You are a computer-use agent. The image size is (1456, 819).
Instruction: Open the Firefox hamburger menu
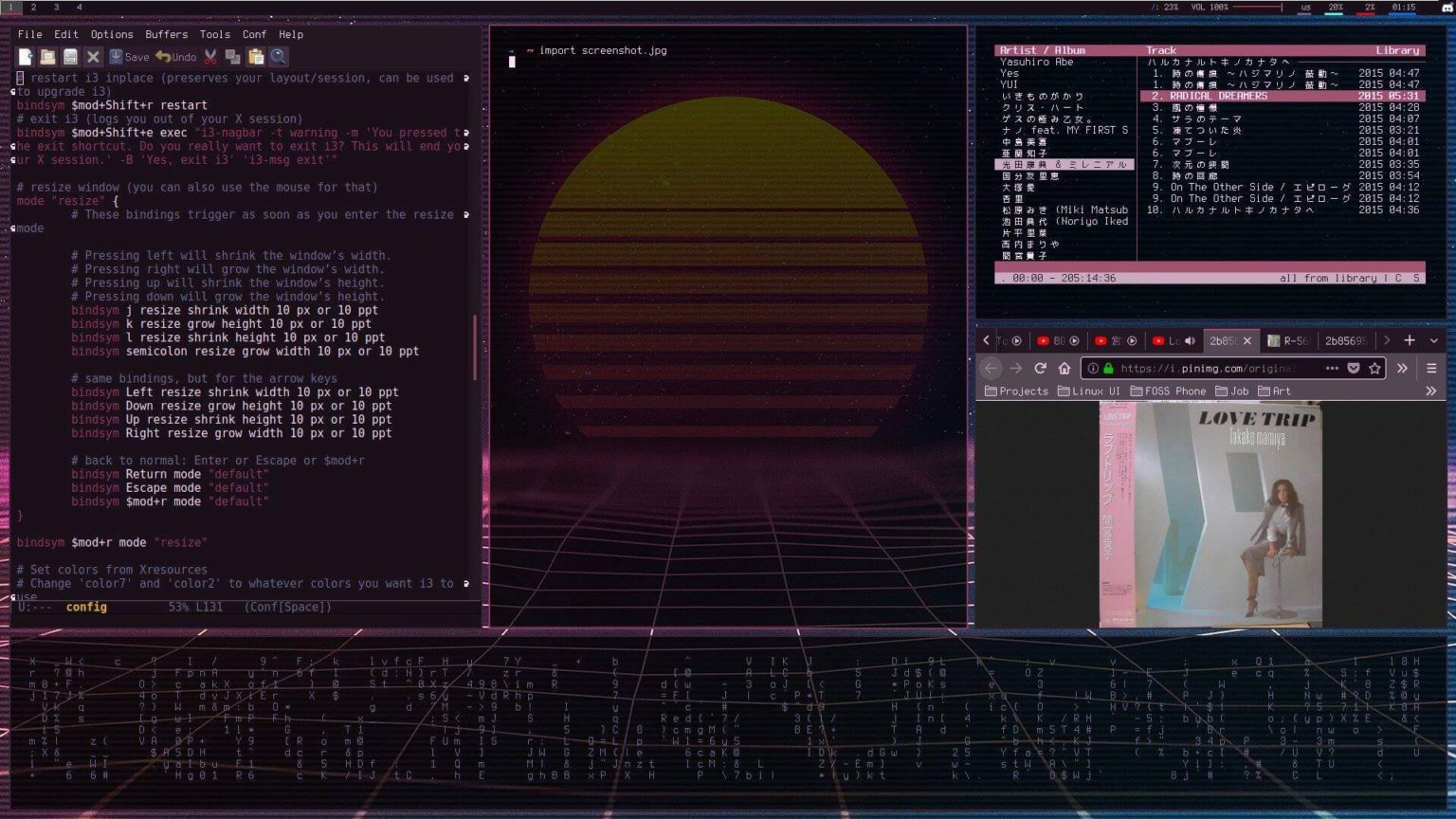tap(1431, 368)
